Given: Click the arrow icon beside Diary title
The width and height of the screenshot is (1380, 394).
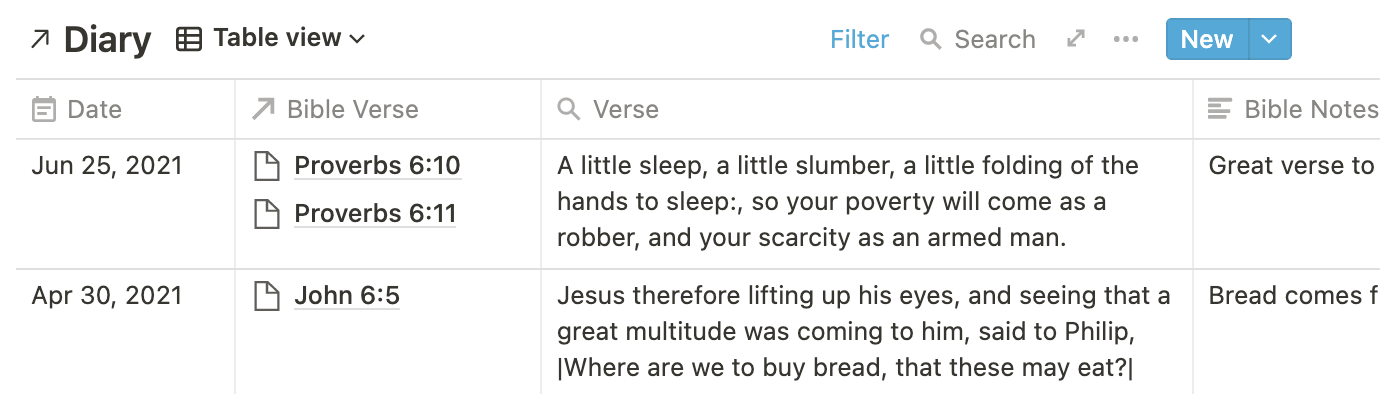Looking at the screenshot, I should coord(40,39).
